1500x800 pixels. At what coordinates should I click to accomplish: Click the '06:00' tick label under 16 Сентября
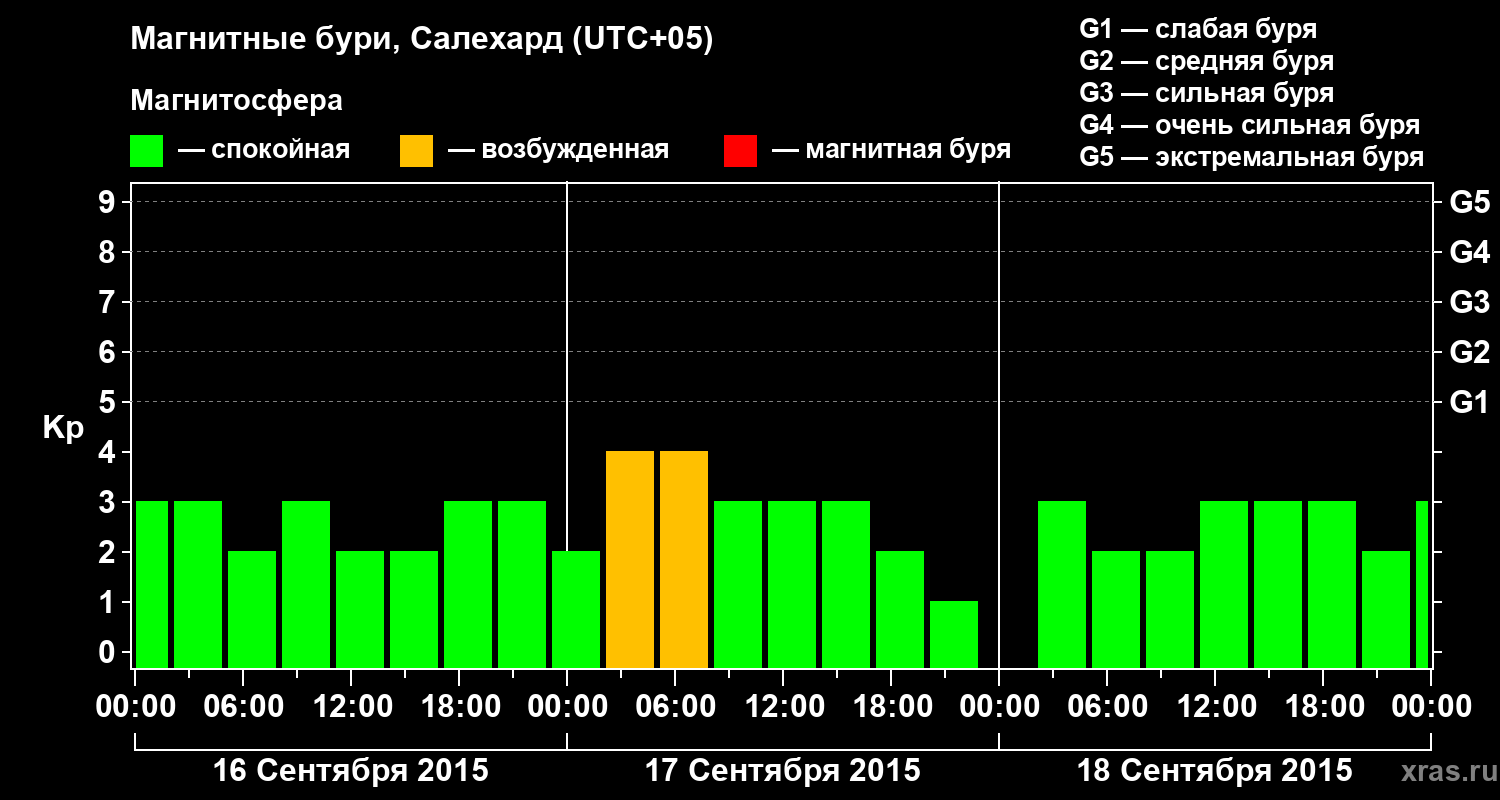243,707
